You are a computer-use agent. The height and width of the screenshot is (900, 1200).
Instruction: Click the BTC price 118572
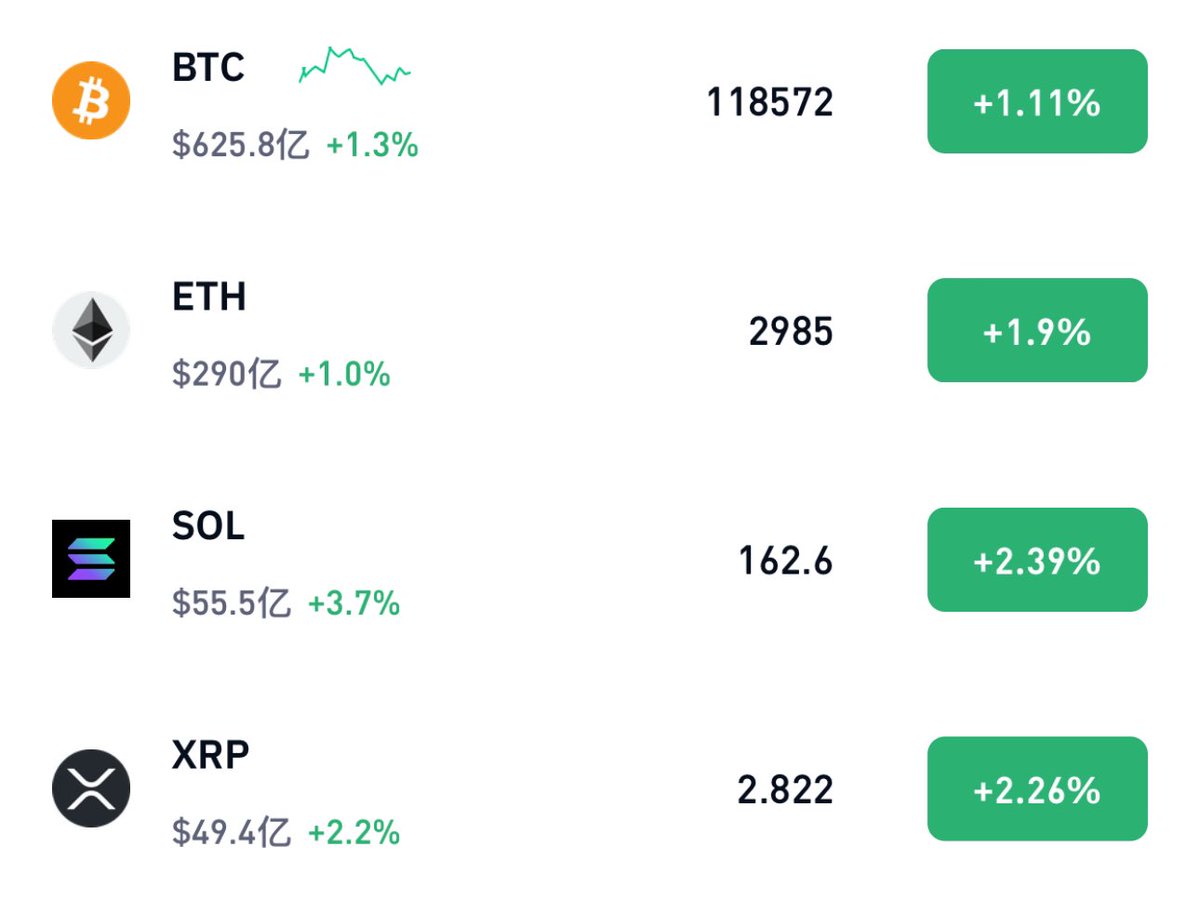click(x=770, y=102)
